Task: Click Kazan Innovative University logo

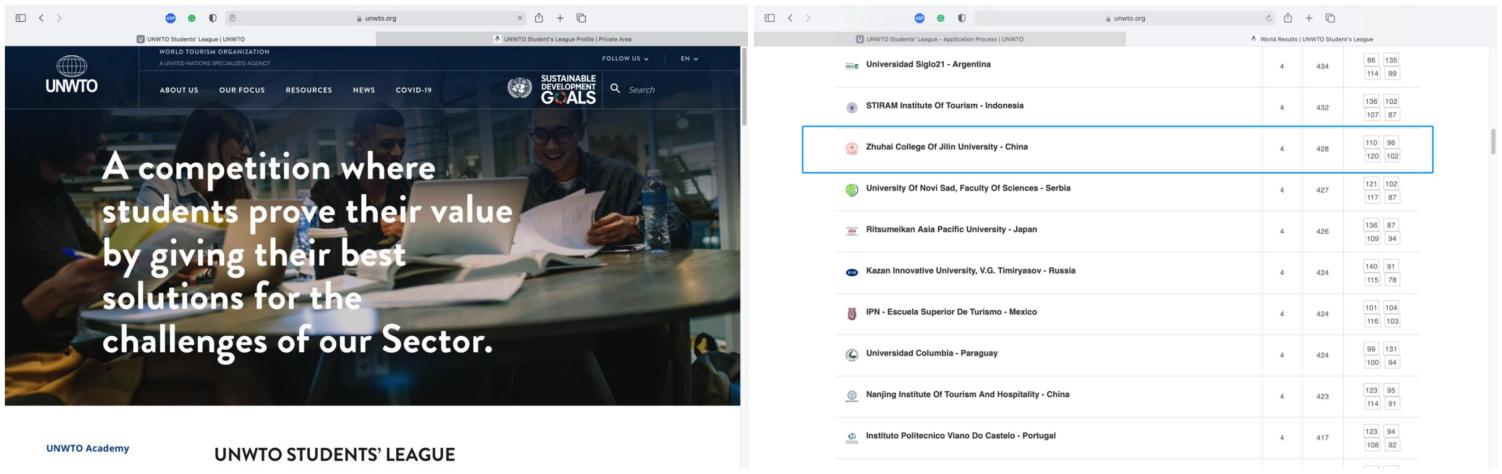Action: pyautogui.click(x=852, y=272)
